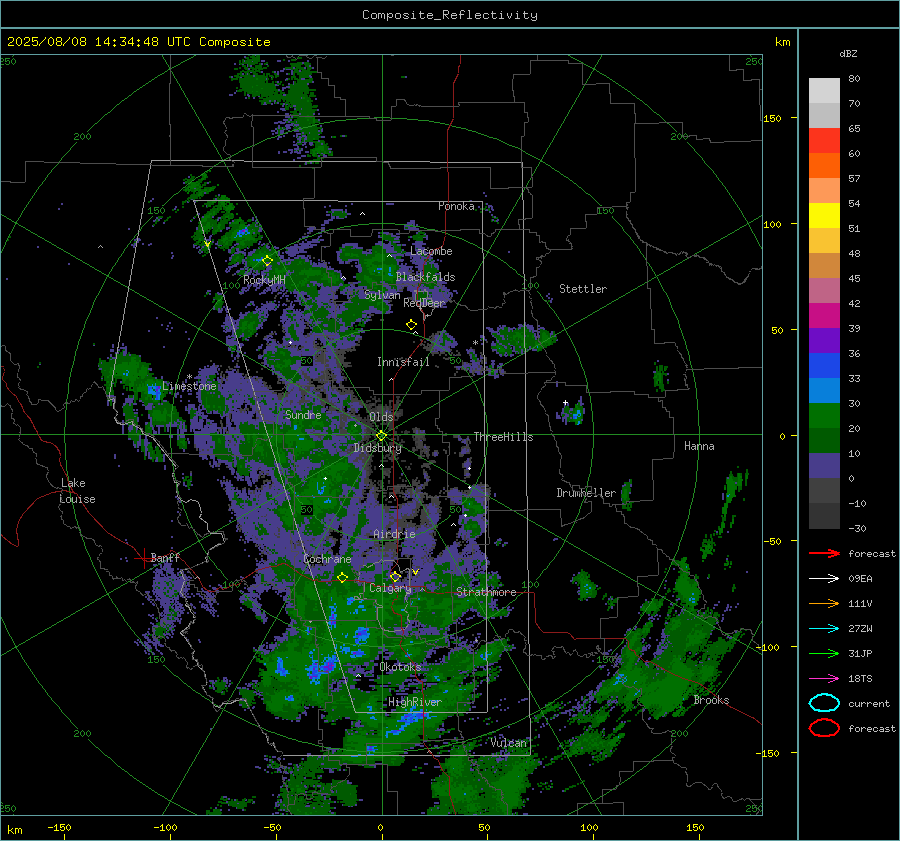The image size is (900, 841).
Task: Click the RockyMH label
Action: coord(264,280)
